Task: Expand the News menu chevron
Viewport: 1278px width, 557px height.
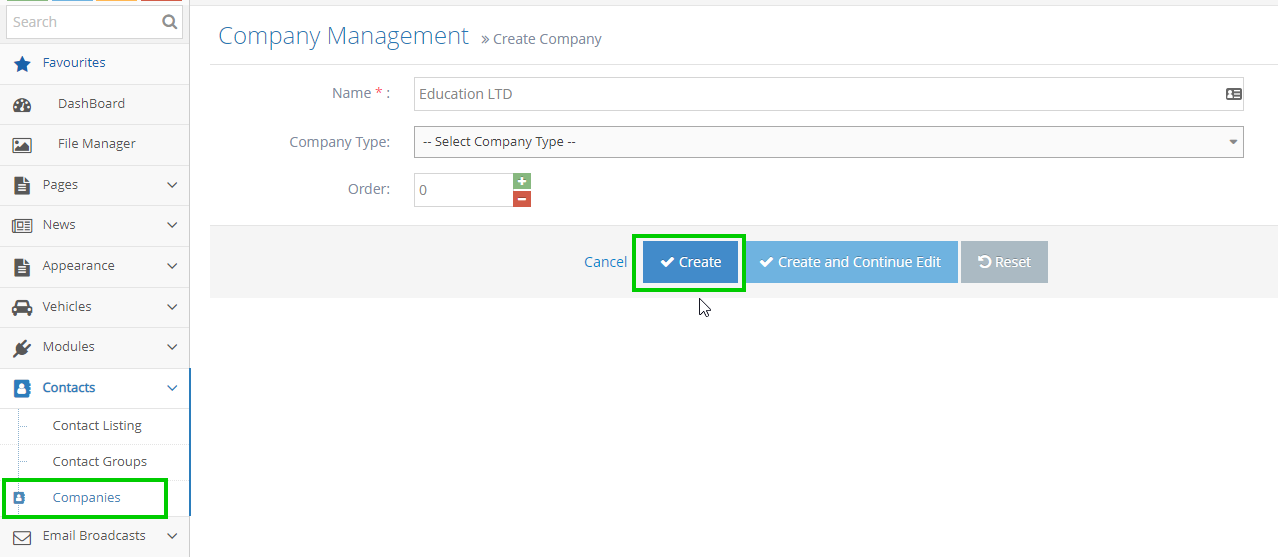Action: tap(172, 225)
